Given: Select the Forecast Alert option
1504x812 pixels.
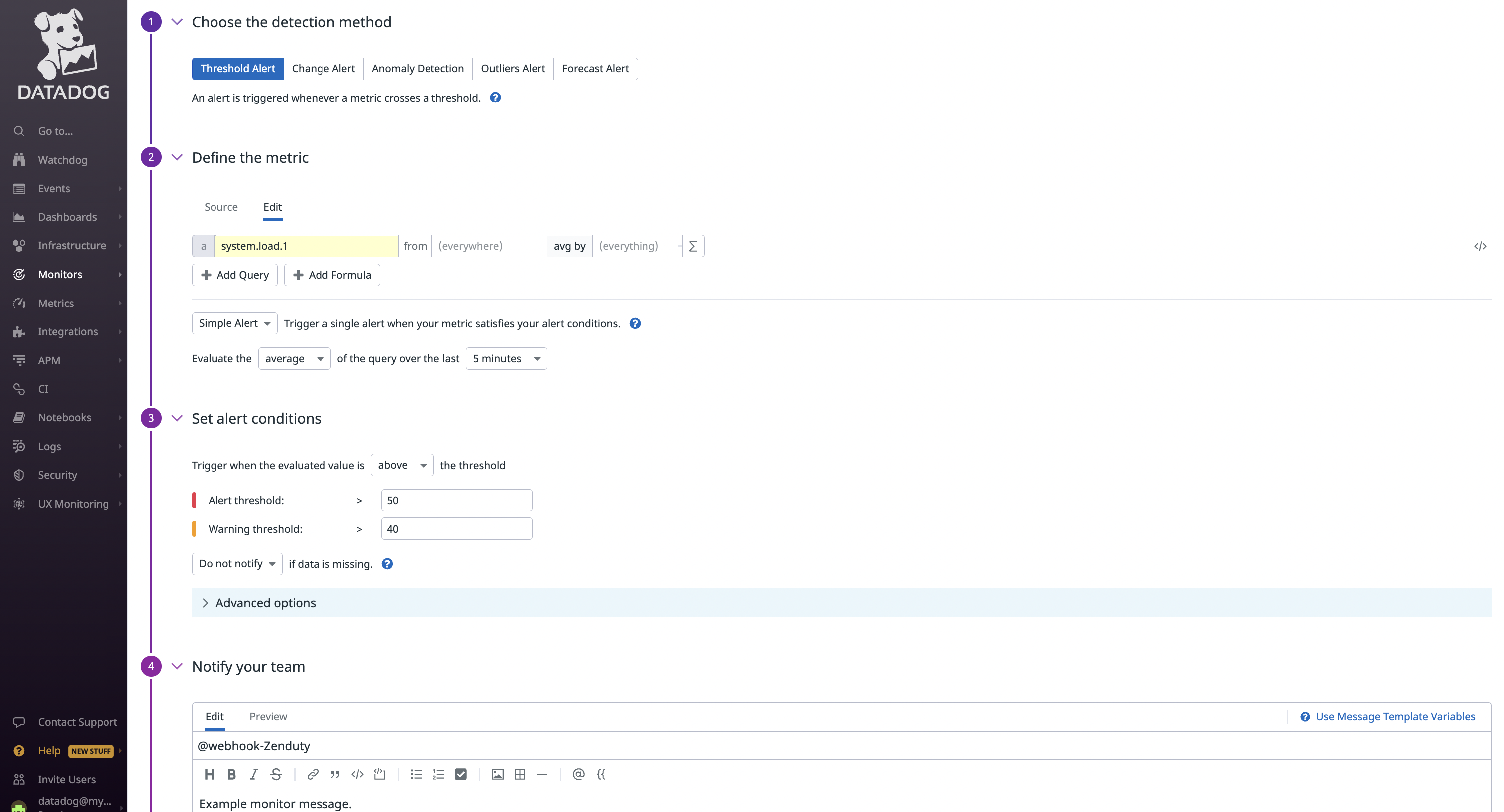Looking at the screenshot, I should [x=595, y=68].
